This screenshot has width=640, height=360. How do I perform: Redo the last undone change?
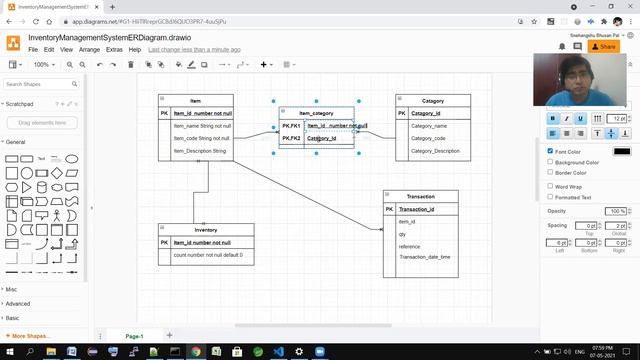113,64
